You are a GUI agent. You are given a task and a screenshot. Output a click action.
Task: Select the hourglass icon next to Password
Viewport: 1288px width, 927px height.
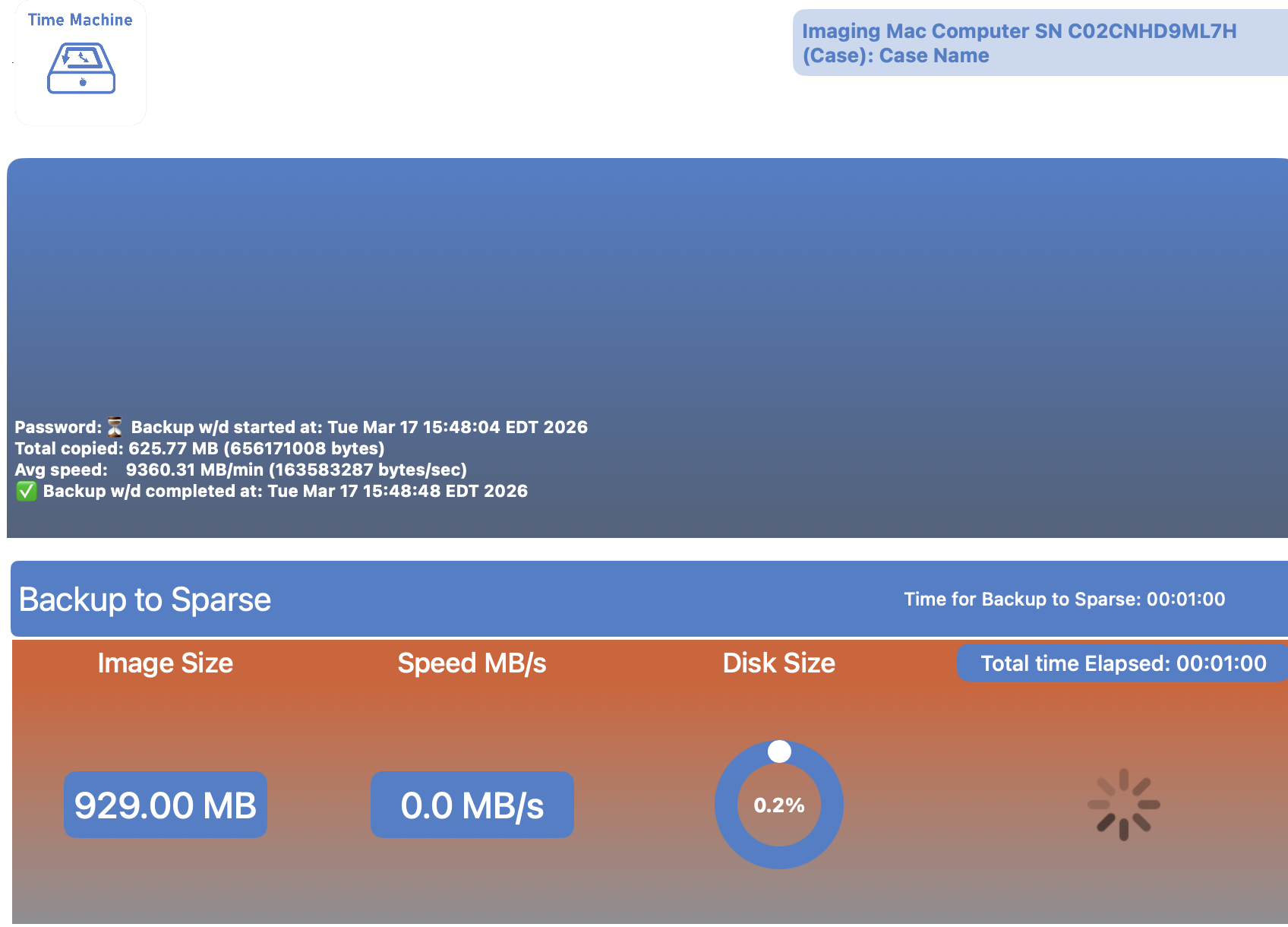(115, 426)
